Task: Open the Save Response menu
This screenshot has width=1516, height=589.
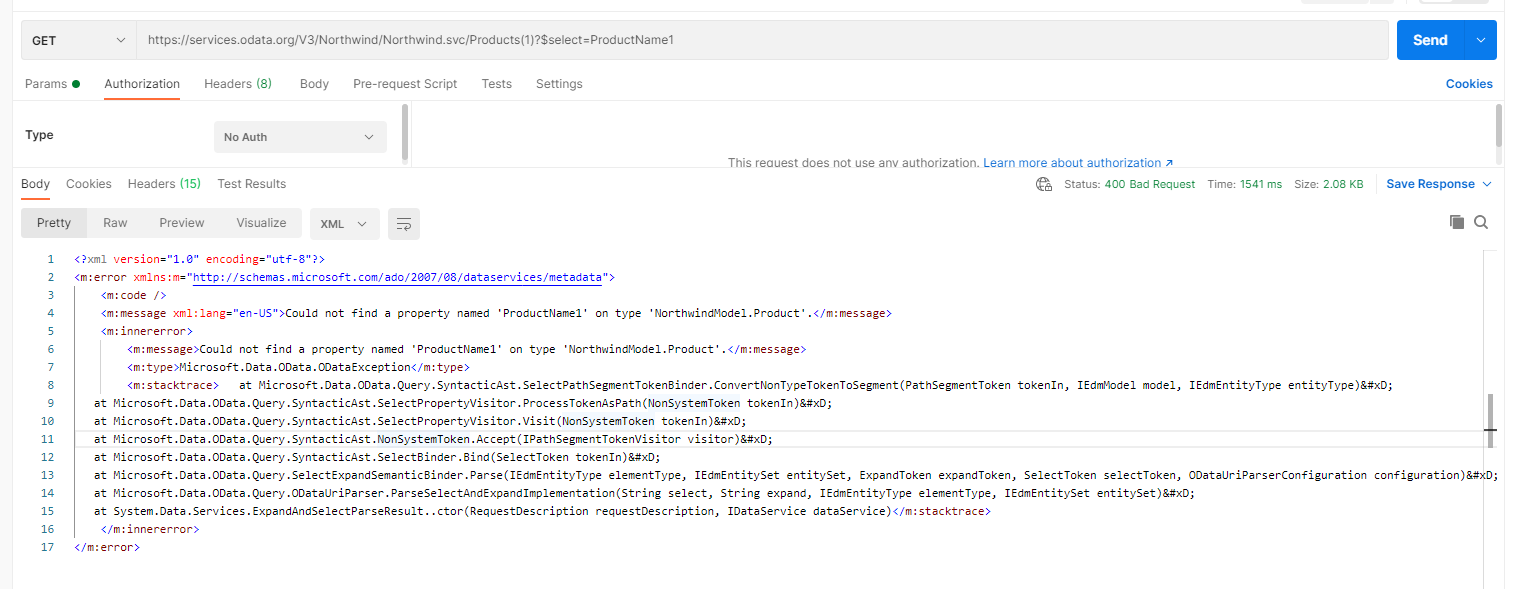Action: [x=1438, y=184]
